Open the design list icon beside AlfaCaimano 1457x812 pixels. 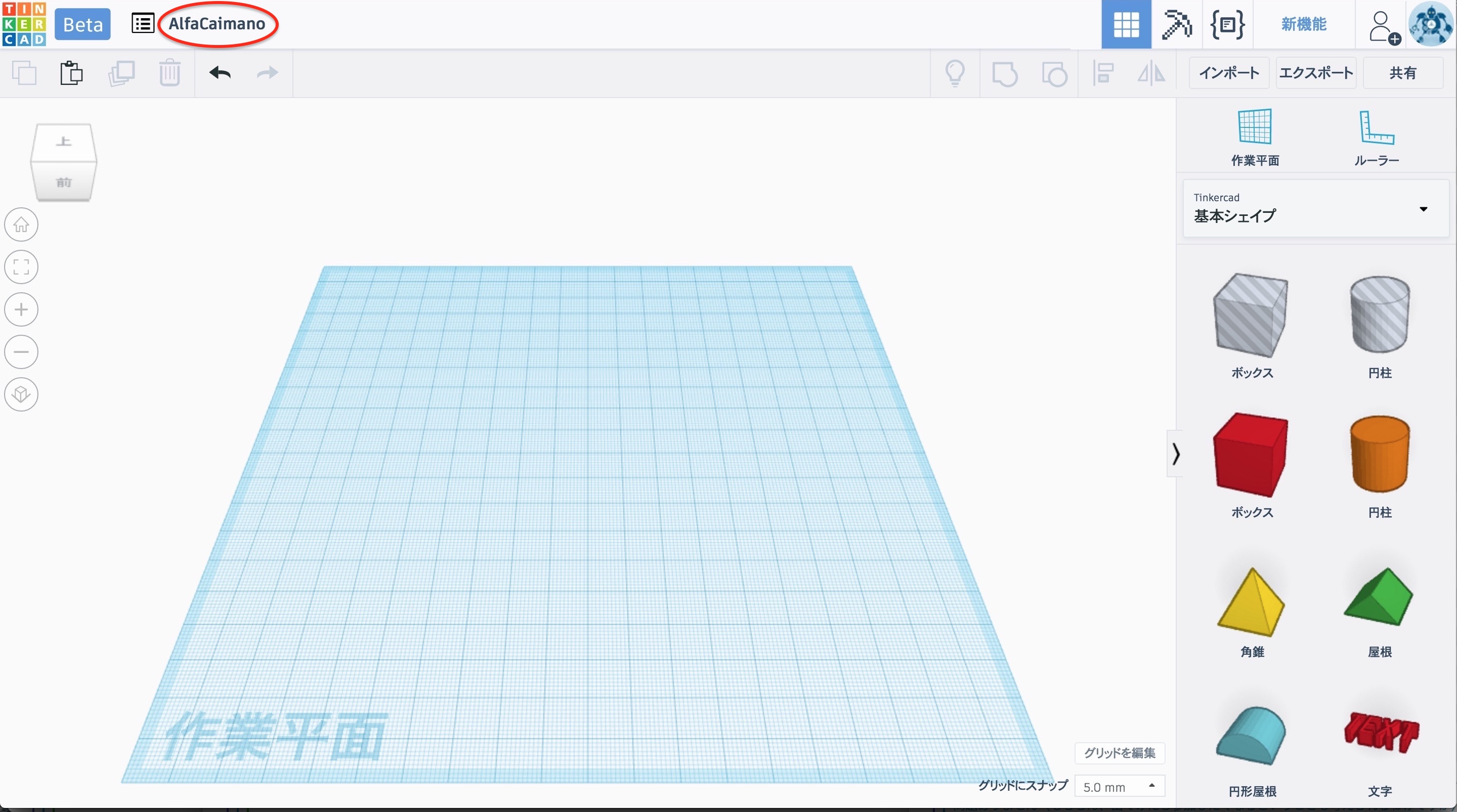pyautogui.click(x=143, y=24)
